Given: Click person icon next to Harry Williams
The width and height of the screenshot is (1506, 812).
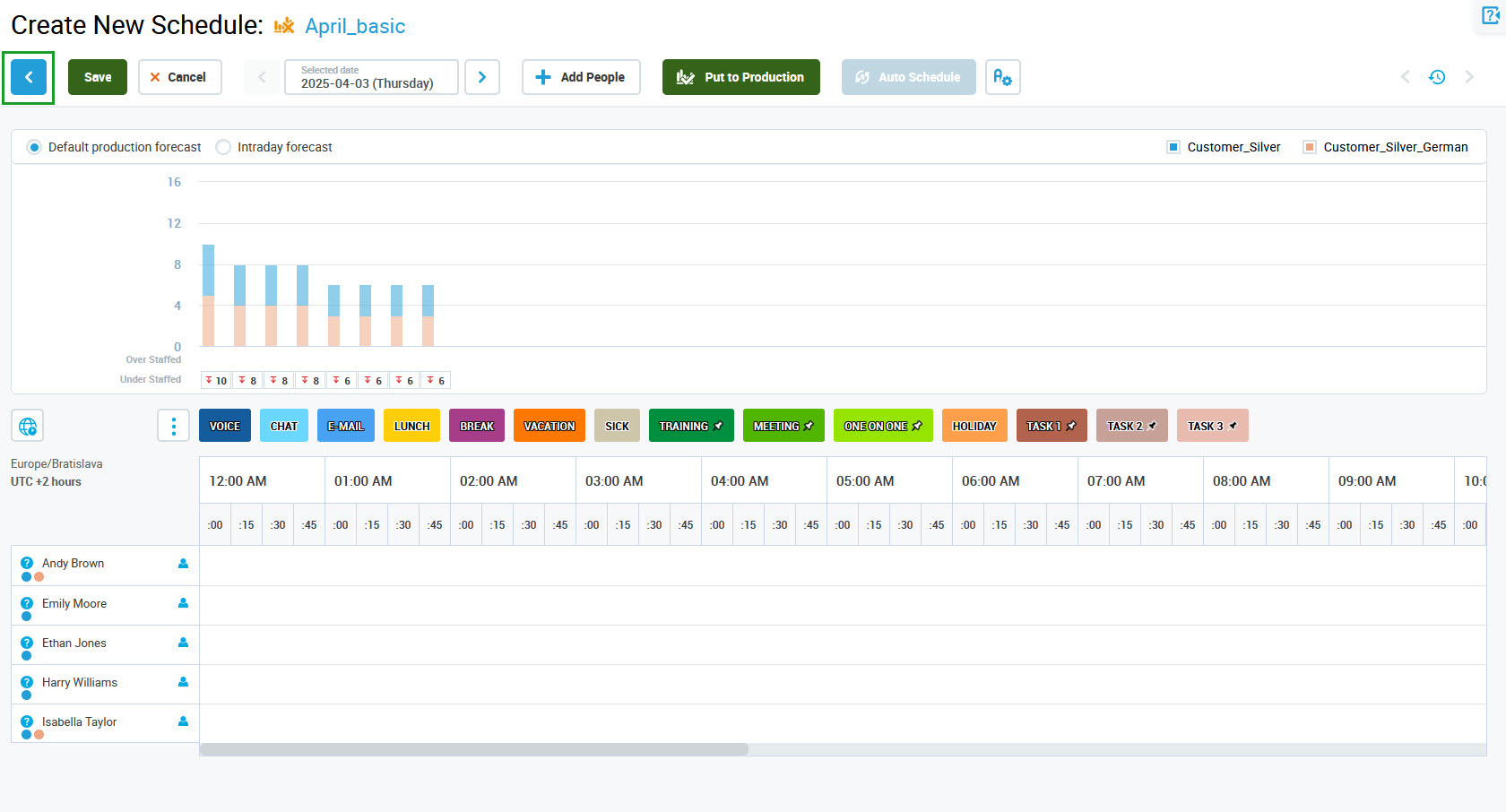Looking at the screenshot, I should click(x=183, y=682).
